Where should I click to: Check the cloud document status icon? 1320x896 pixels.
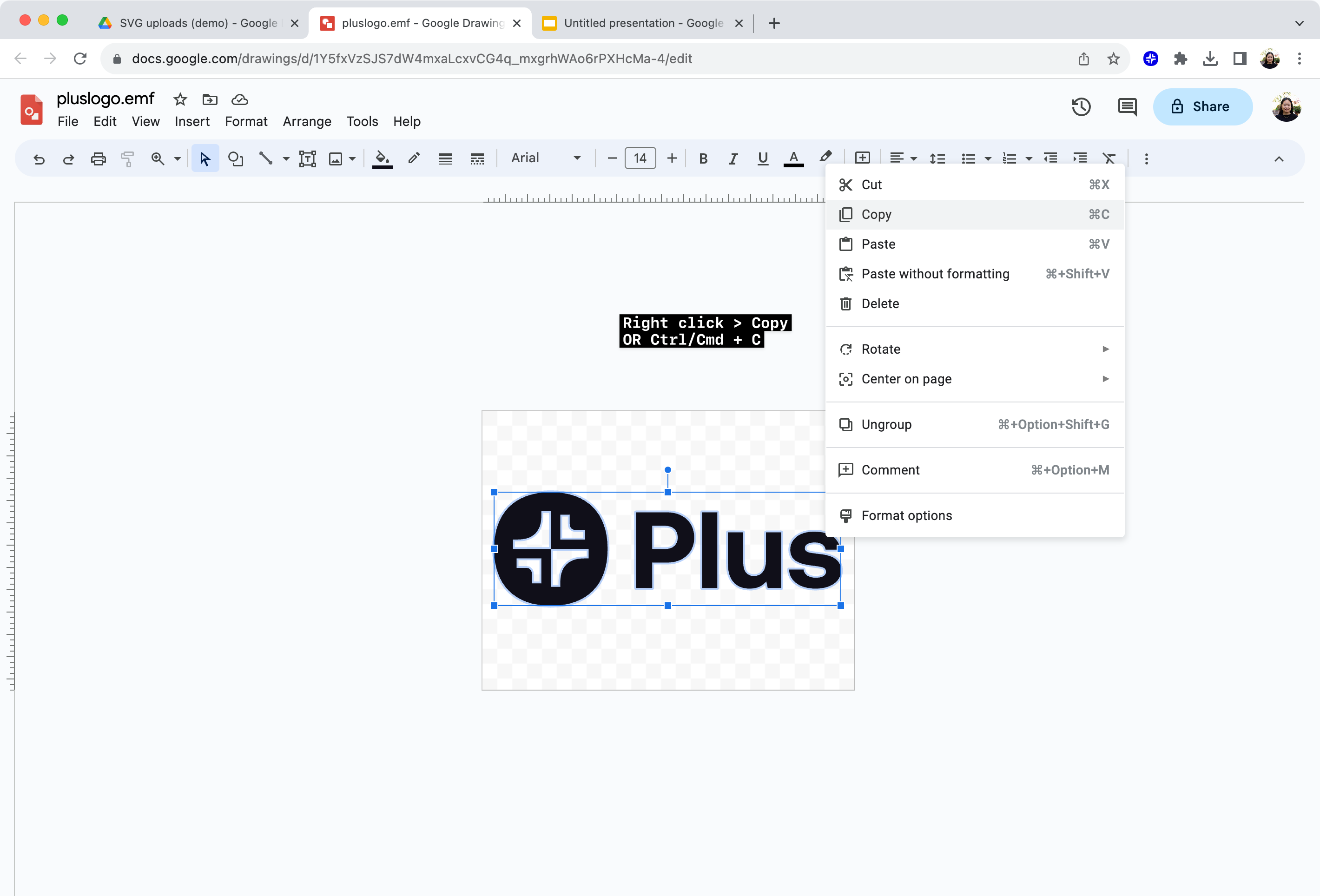click(240, 100)
